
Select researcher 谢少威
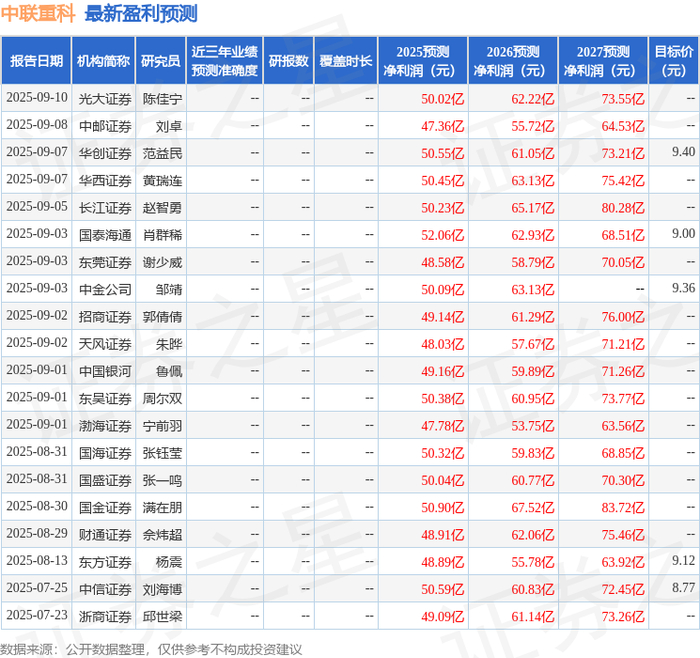162,262
